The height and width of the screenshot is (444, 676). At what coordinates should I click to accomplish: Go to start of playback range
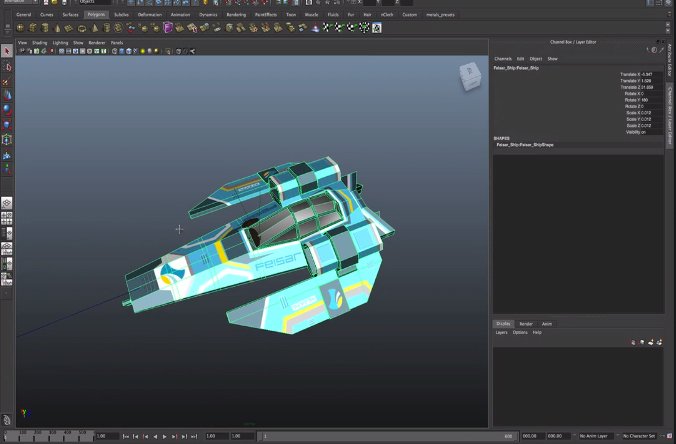pos(125,437)
